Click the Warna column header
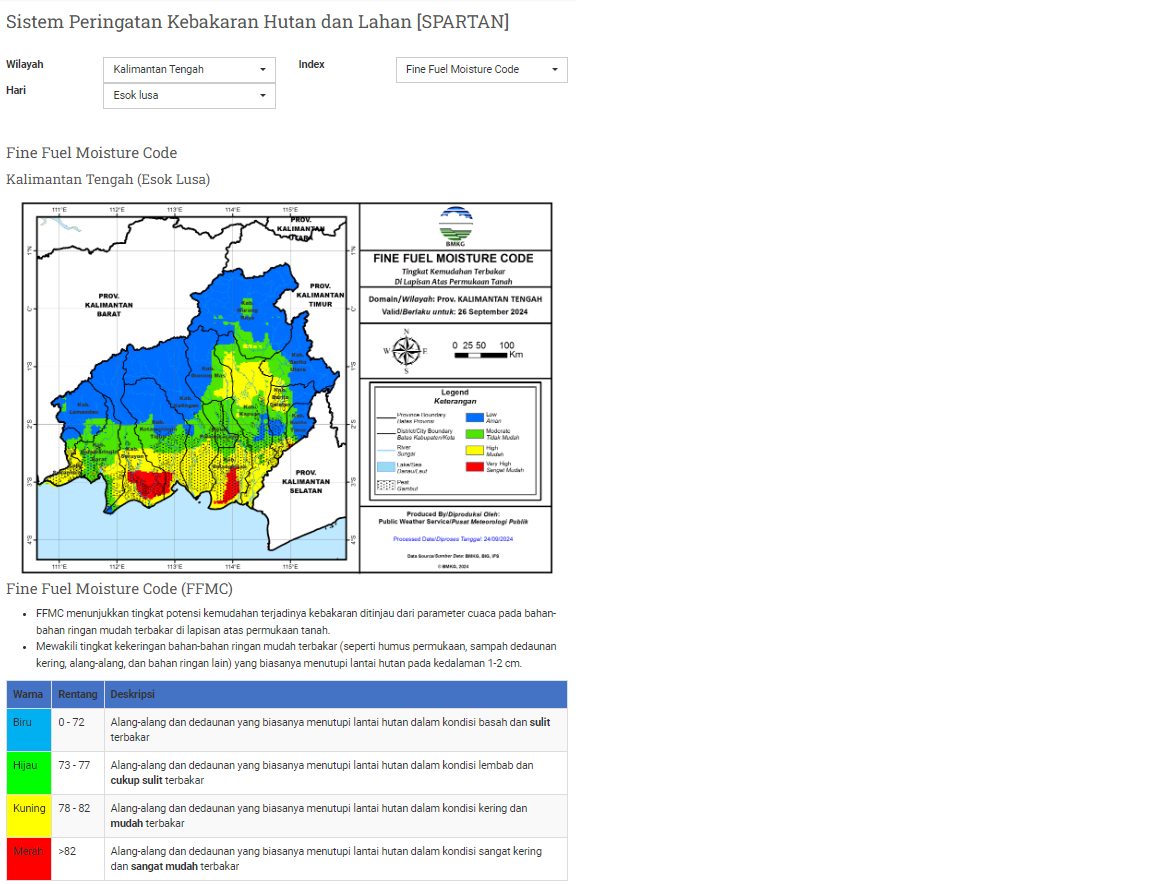Image resolution: width=1152 pixels, height=884 pixels. pos(29,694)
